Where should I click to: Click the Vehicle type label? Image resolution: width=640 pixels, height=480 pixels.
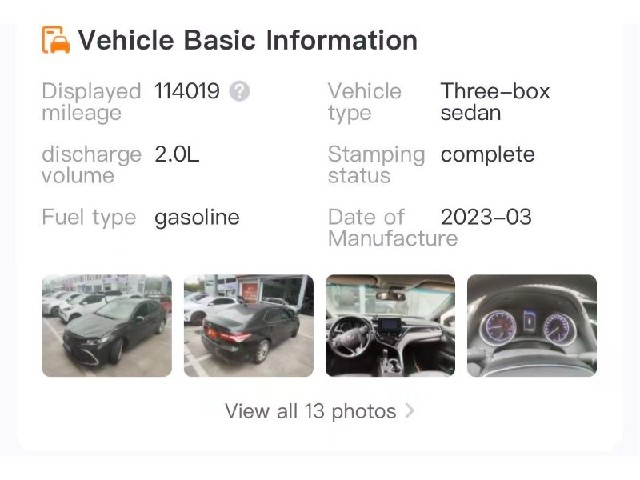coord(365,102)
